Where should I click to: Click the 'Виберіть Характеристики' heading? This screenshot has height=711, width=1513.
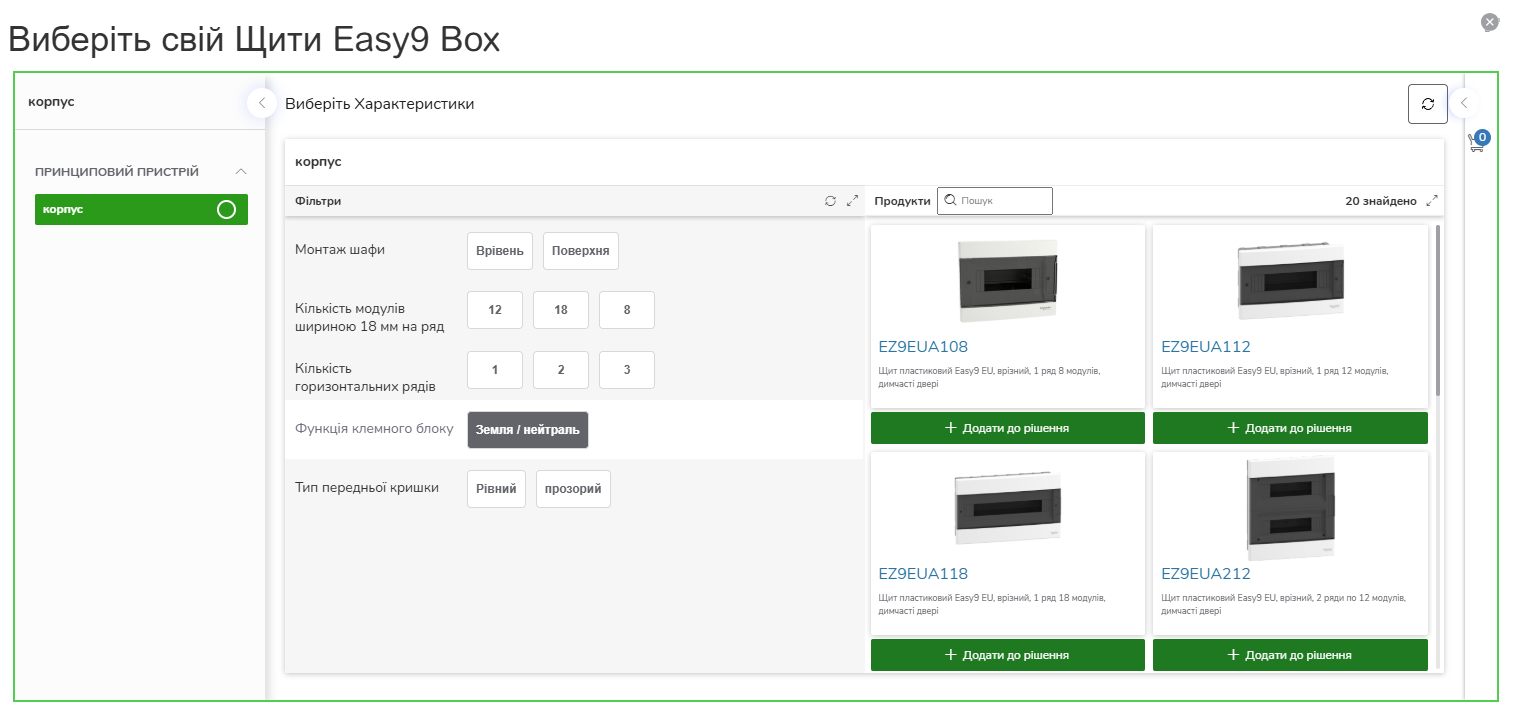click(x=380, y=104)
